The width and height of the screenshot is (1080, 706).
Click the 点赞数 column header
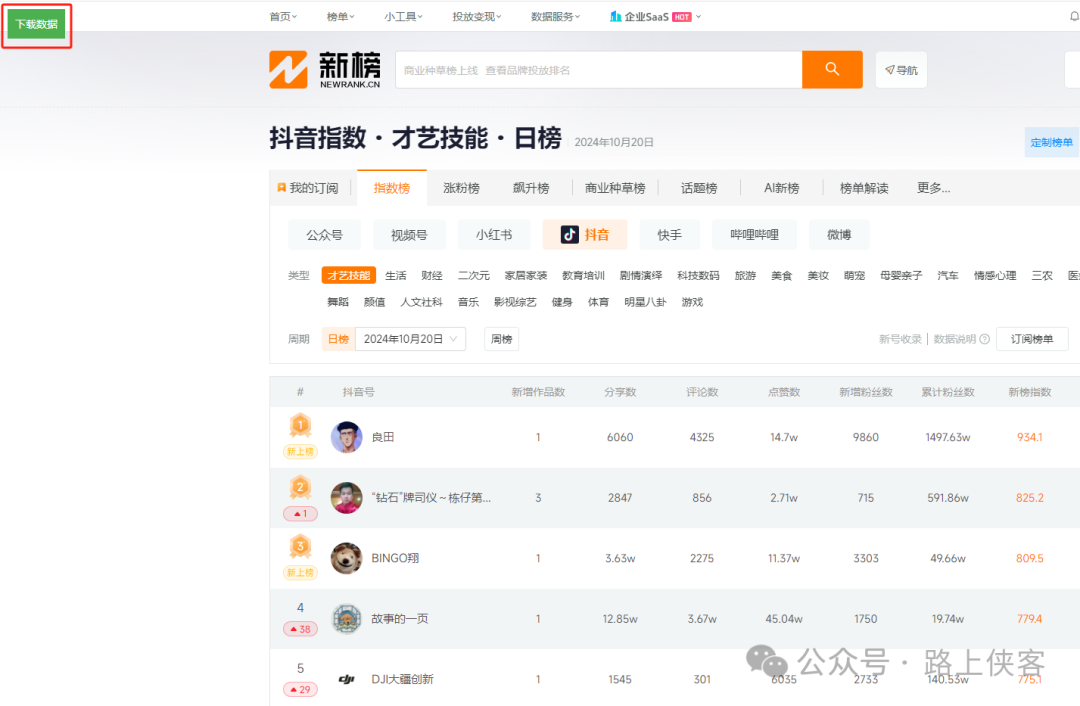784,392
